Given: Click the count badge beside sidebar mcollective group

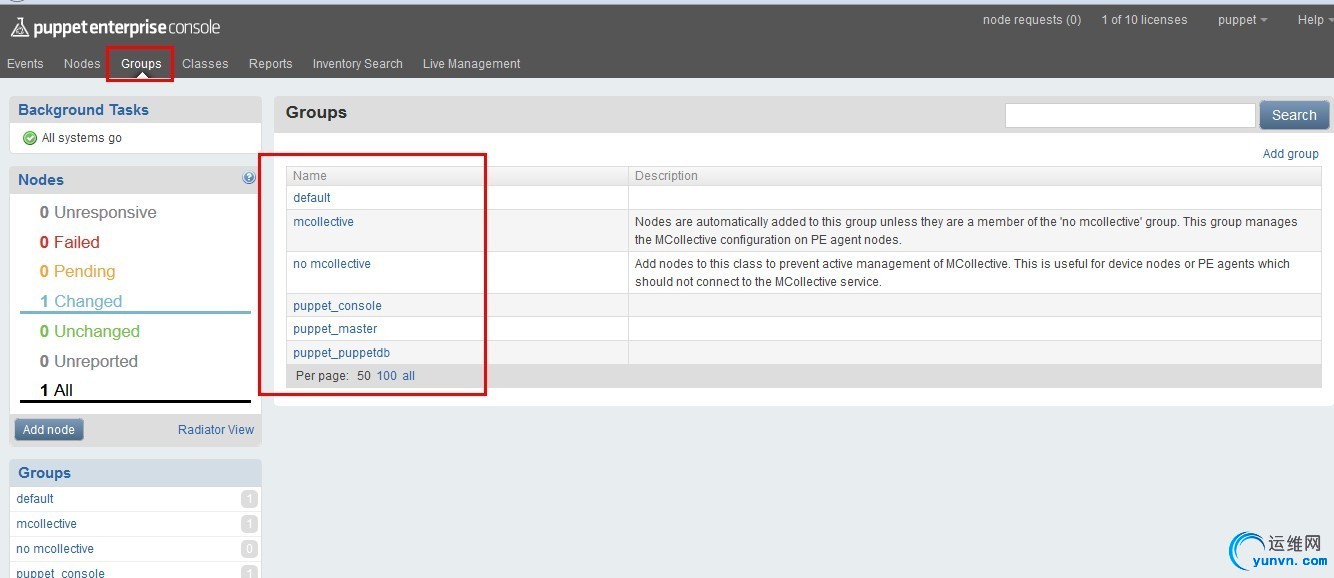Looking at the screenshot, I should point(249,524).
